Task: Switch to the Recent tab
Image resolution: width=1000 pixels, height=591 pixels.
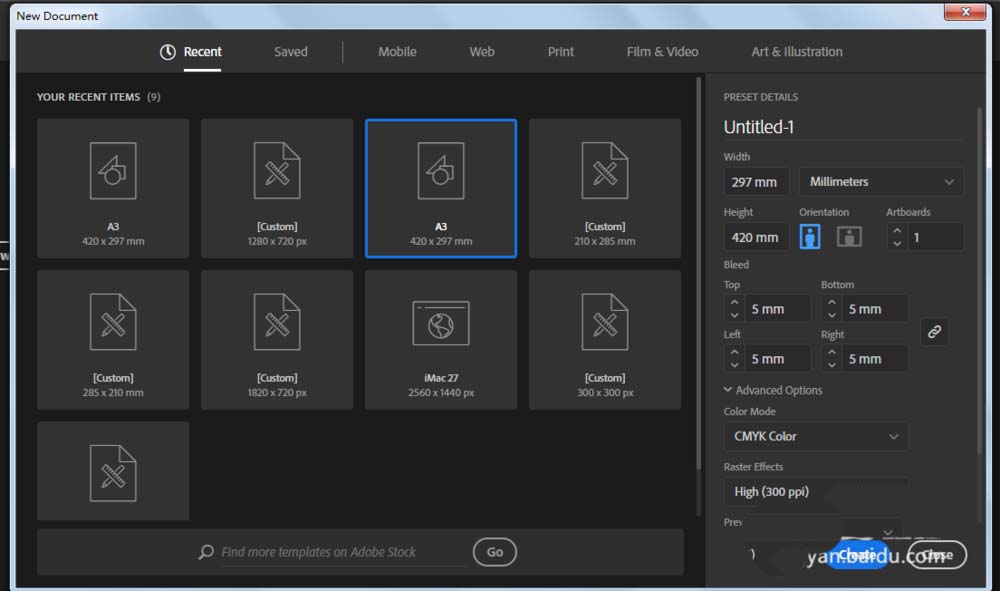Action: pyautogui.click(x=202, y=52)
